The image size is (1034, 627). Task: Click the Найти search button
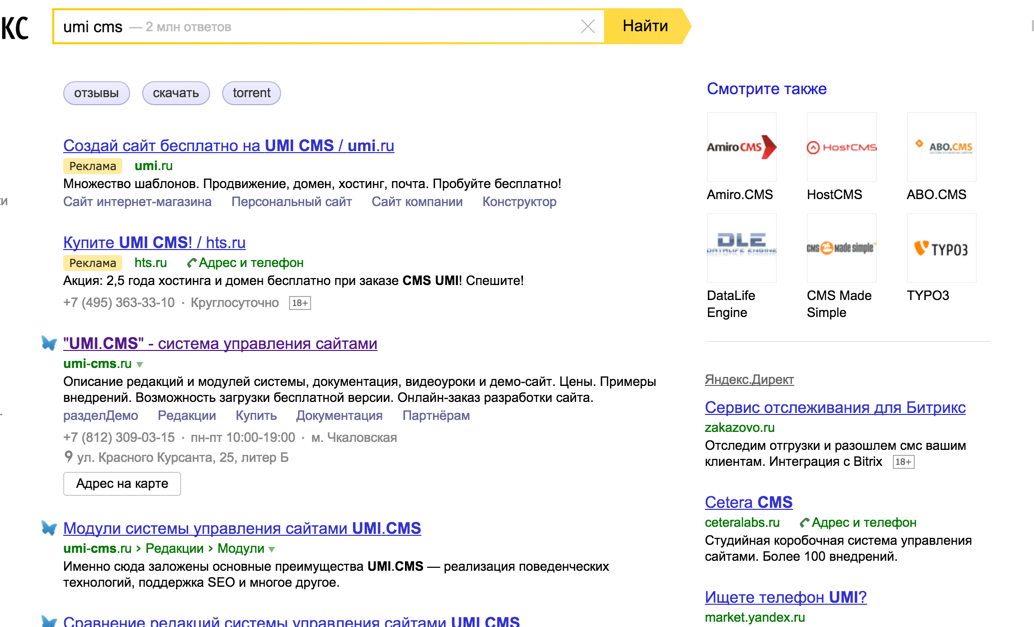click(x=647, y=26)
